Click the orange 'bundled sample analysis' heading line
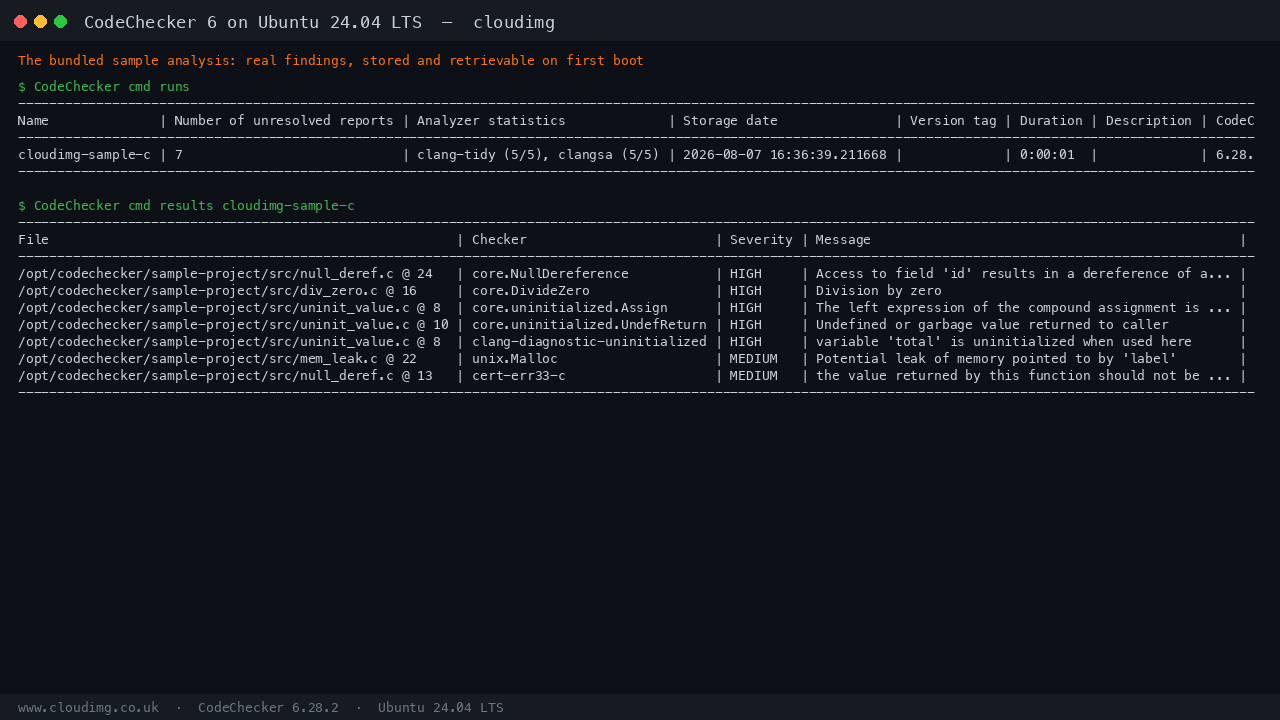Image resolution: width=1280 pixels, height=720 pixels. [x=331, y=61]
